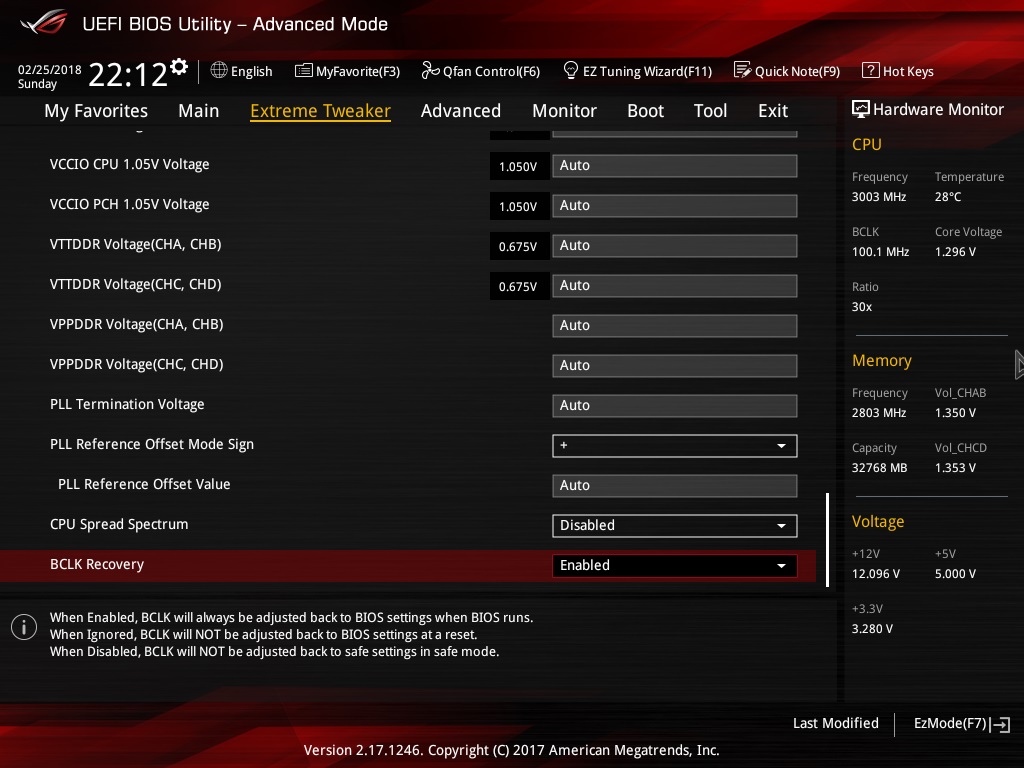Image resolution: width=1024 pixels, height=768 pixels.
Task: Click VPPDDR Voltage(CHA, CHB) Auto field
Action: point(675,326)
